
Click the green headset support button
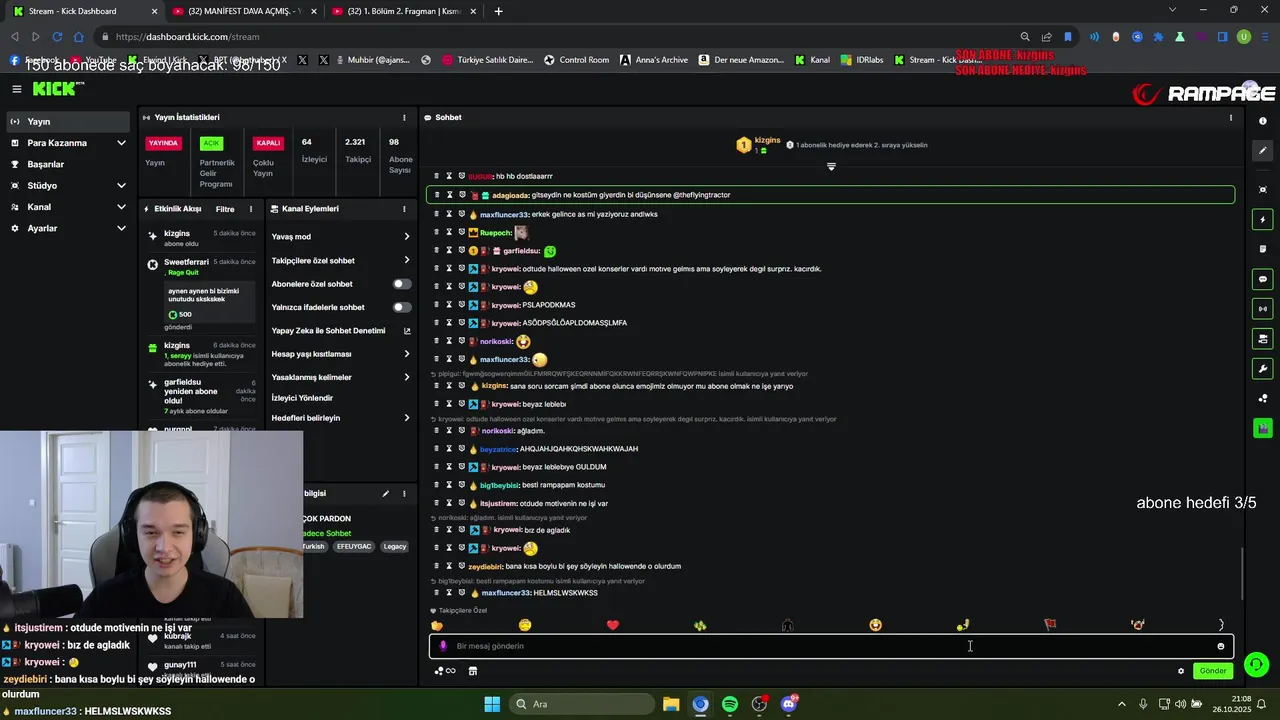1257,664
